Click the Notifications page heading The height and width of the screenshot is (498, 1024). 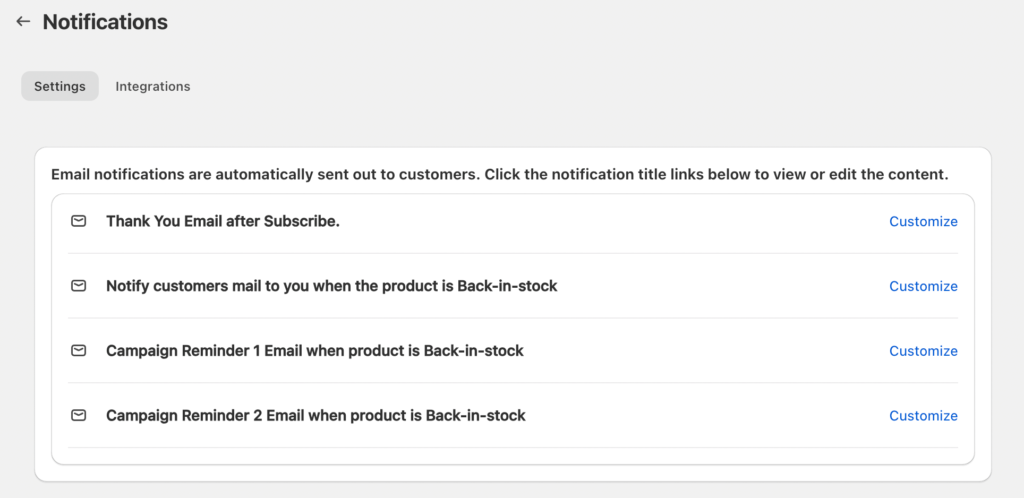coord(105,22)
